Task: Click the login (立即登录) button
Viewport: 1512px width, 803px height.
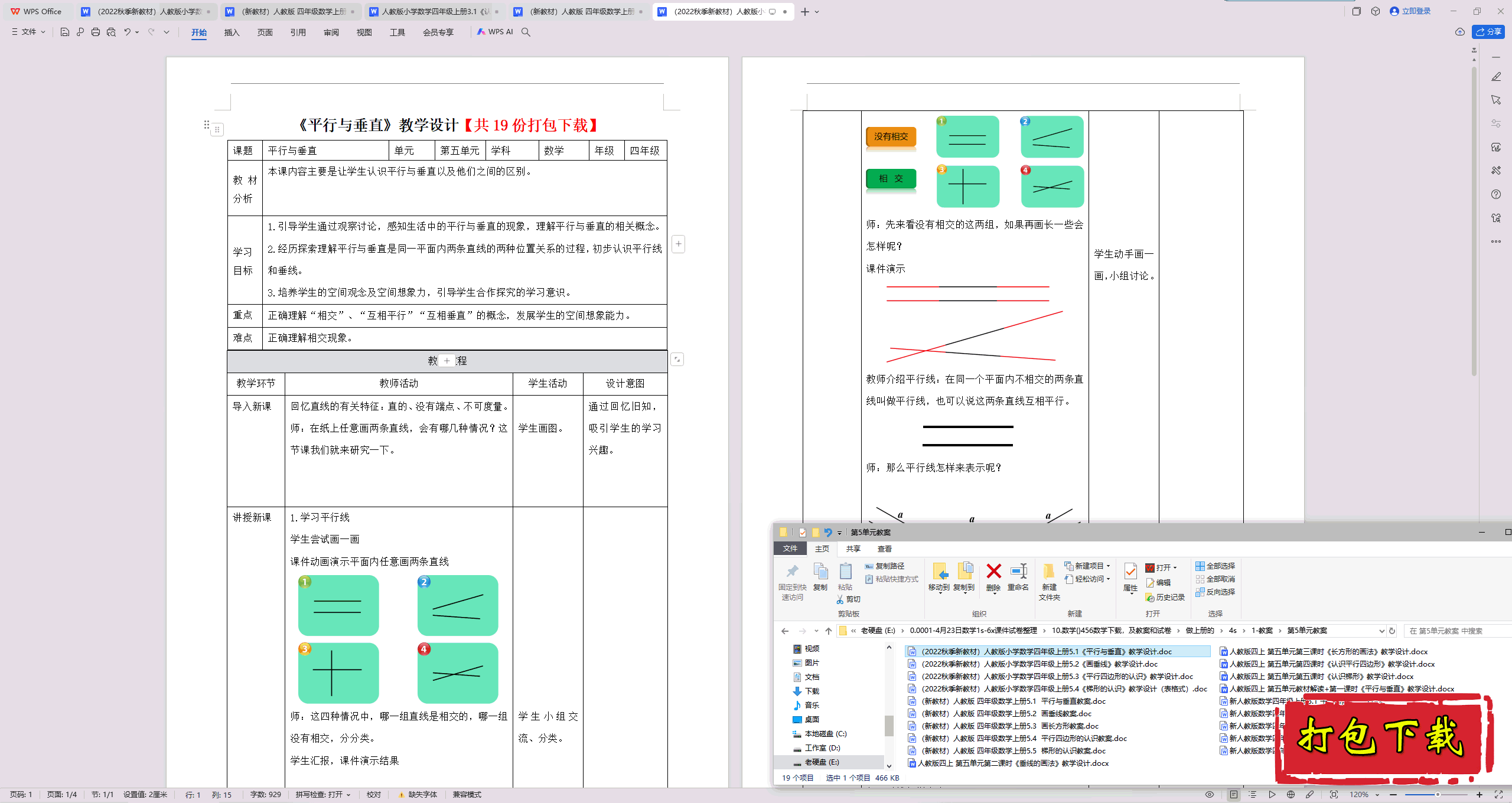Action: point(1410,11)
